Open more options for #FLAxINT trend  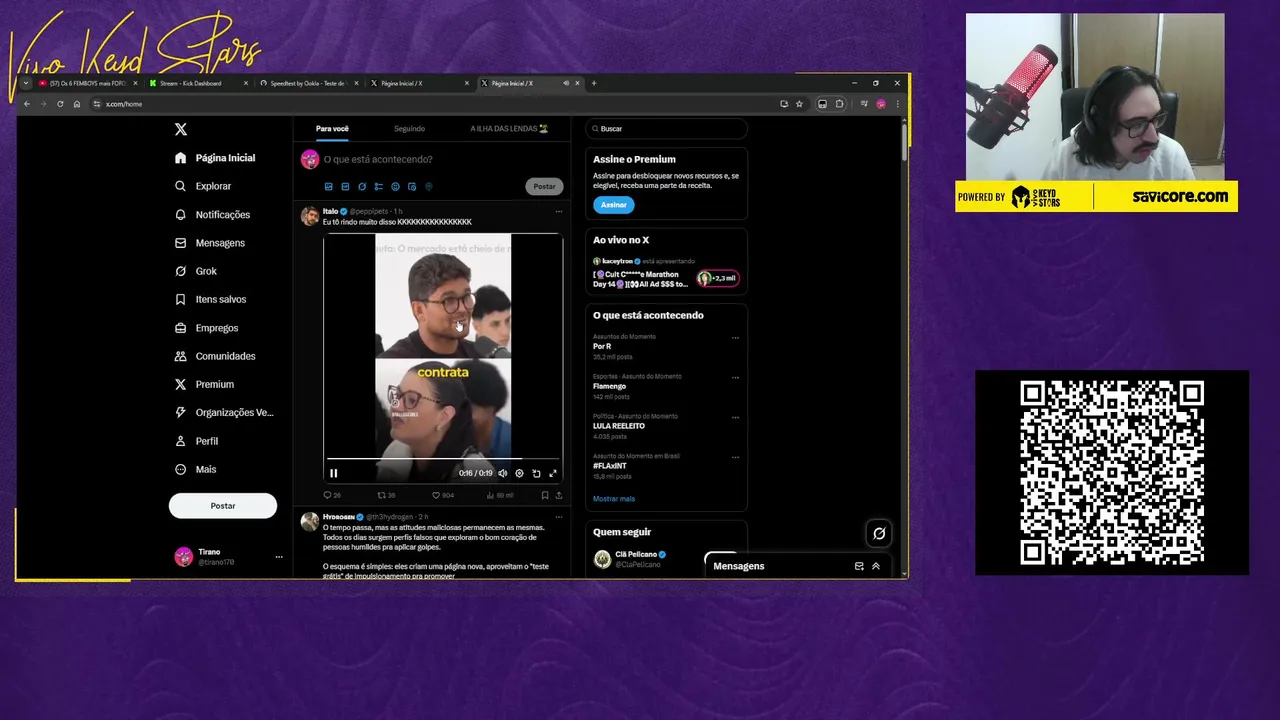(735, 457)
